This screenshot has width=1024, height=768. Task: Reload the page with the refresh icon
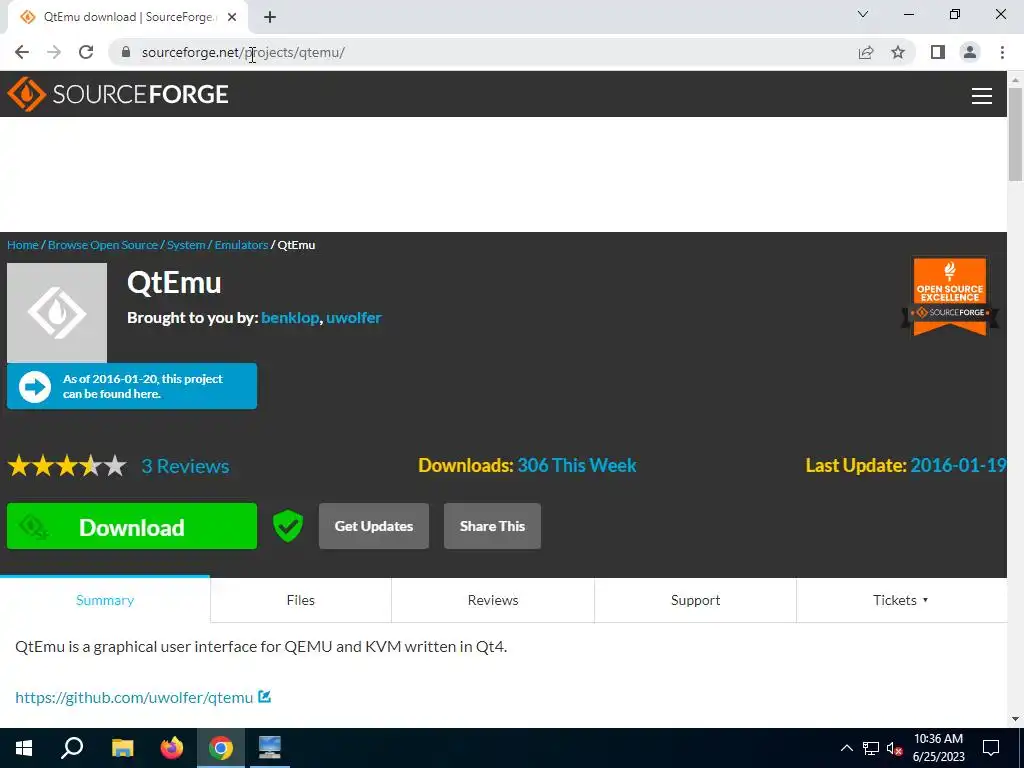86,52
